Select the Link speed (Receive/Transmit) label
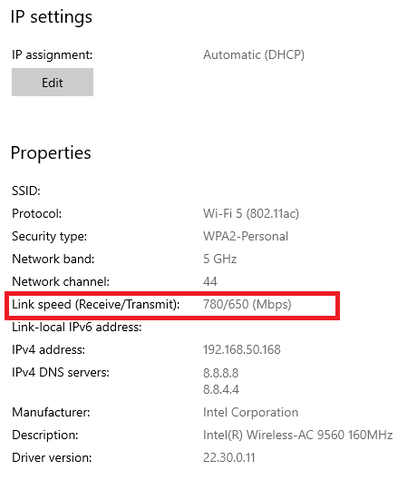The image size is (417, 480). [96, 304]
